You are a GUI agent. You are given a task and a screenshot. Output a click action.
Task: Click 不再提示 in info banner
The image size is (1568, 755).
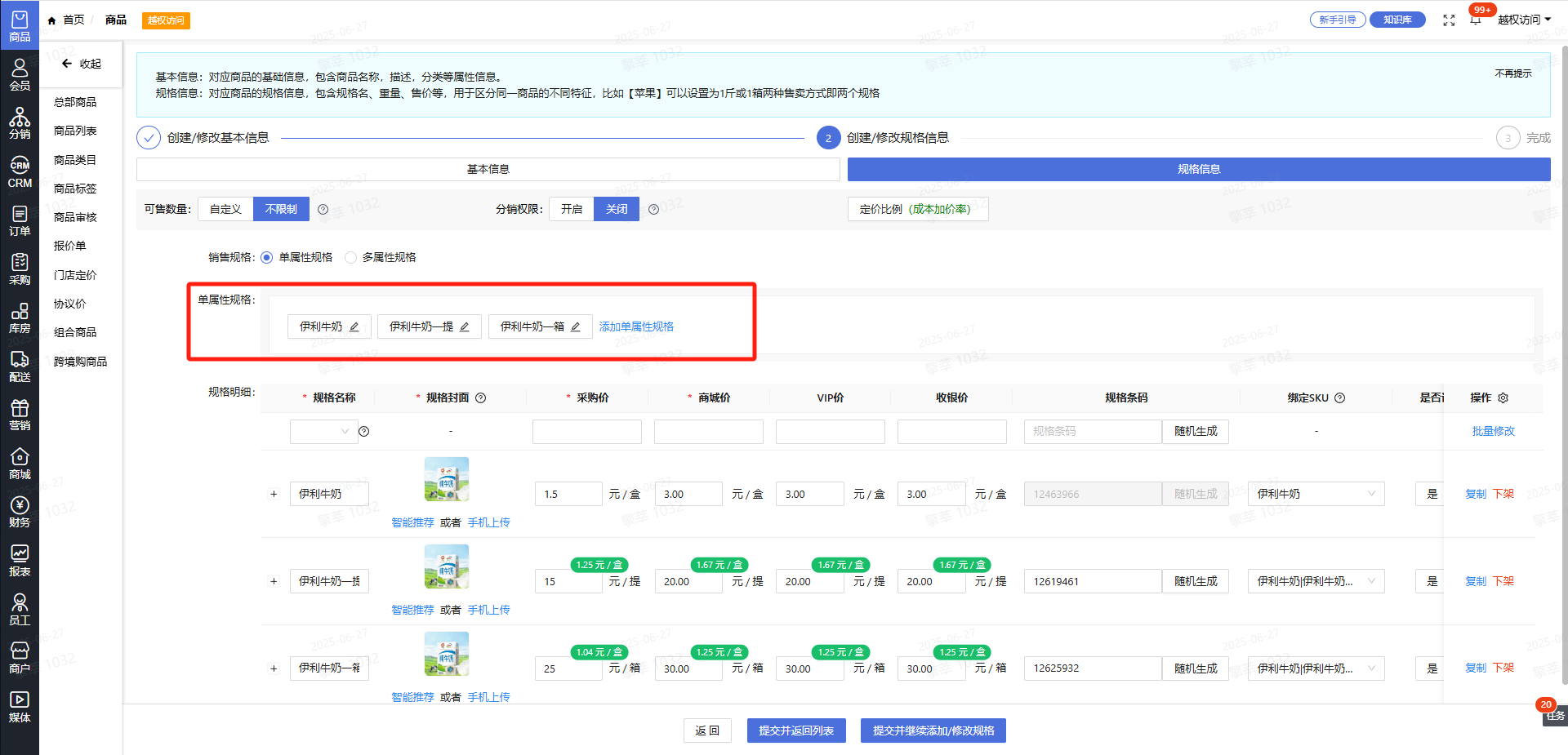click(1513, 73)
